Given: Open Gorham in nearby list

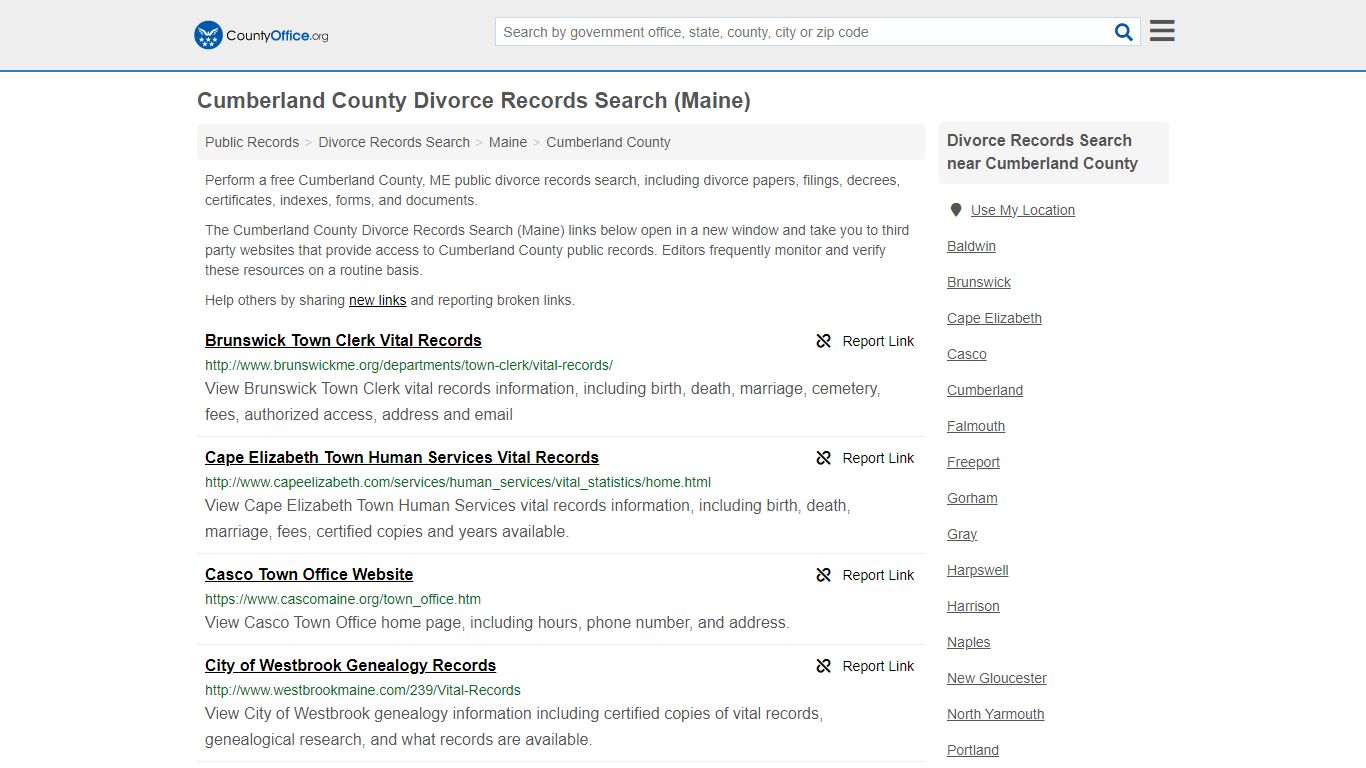Looking at the screenshot, I should 972,498.
